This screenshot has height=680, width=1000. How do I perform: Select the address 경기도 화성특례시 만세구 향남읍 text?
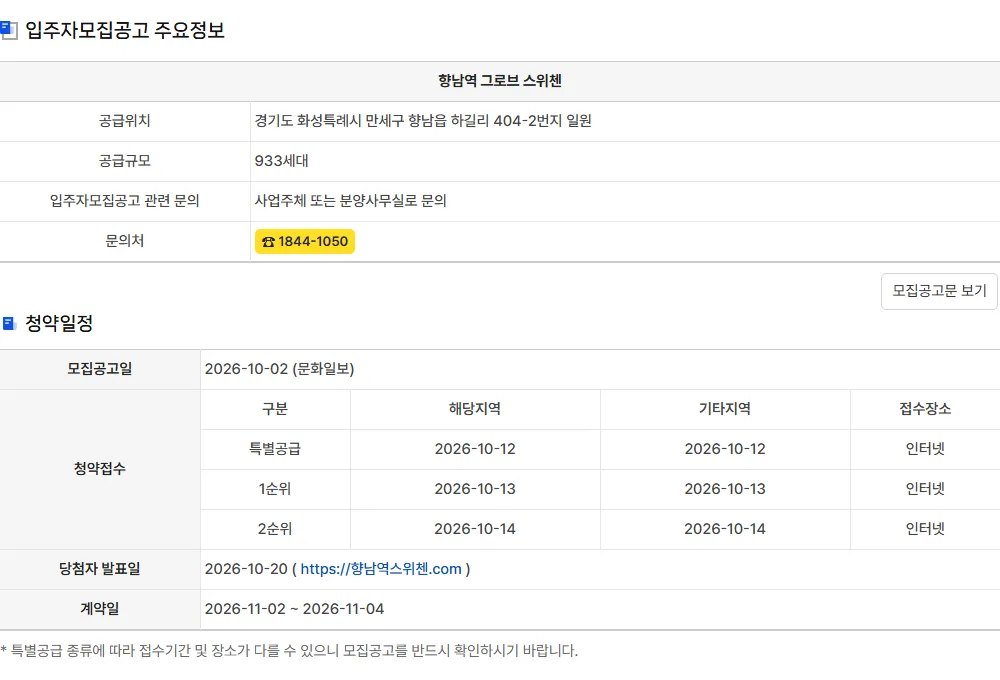[351, 121]
